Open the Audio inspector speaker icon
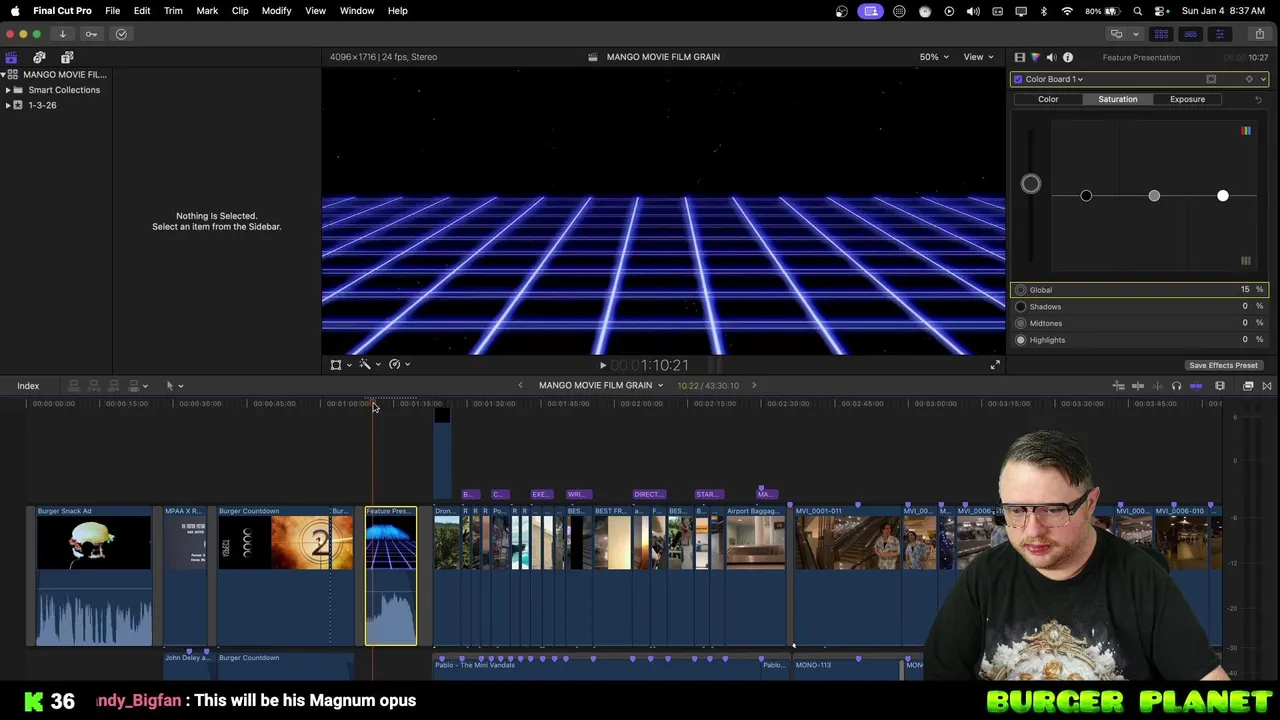This screenshot has height=720, width=1280. (x=1051, y=58)
